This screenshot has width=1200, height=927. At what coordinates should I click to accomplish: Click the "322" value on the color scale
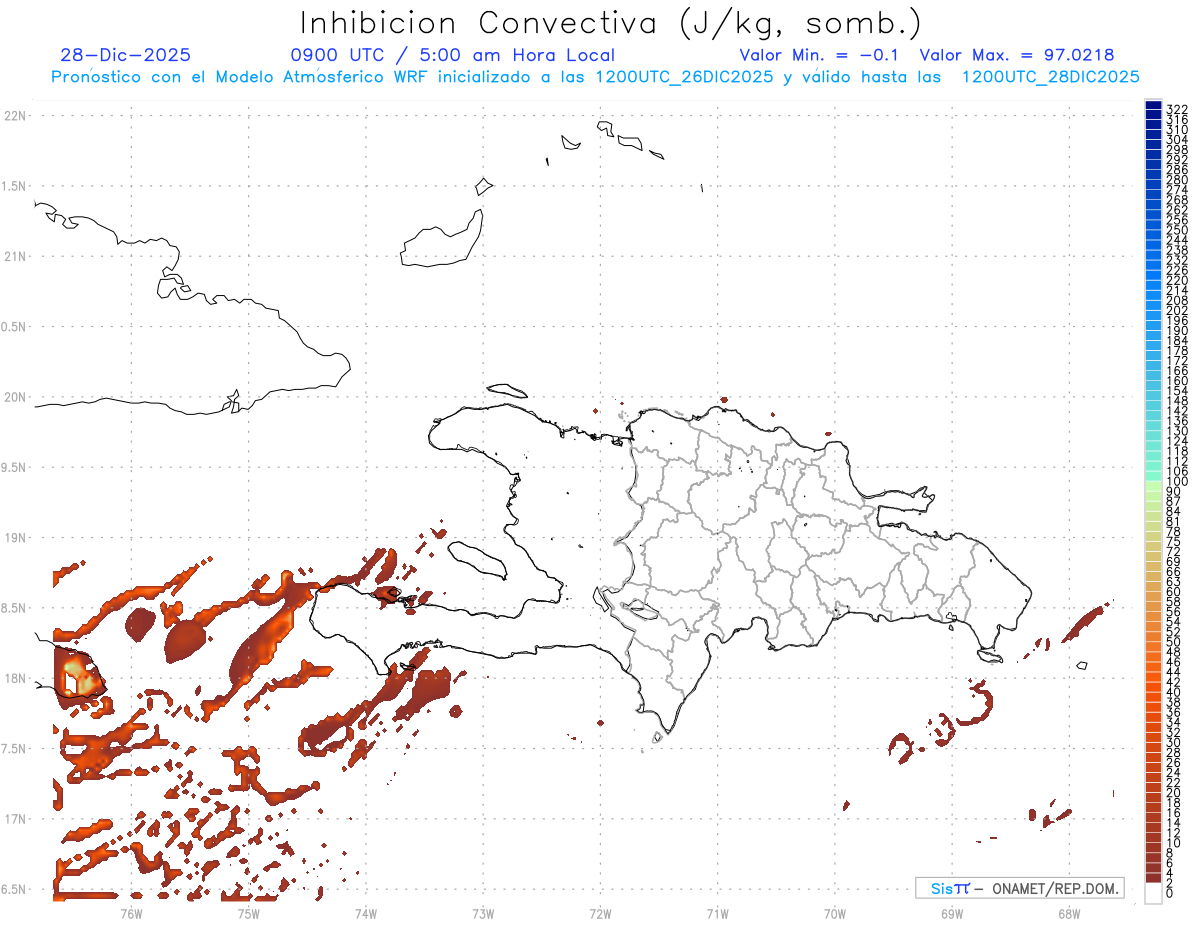point(1177,109)
